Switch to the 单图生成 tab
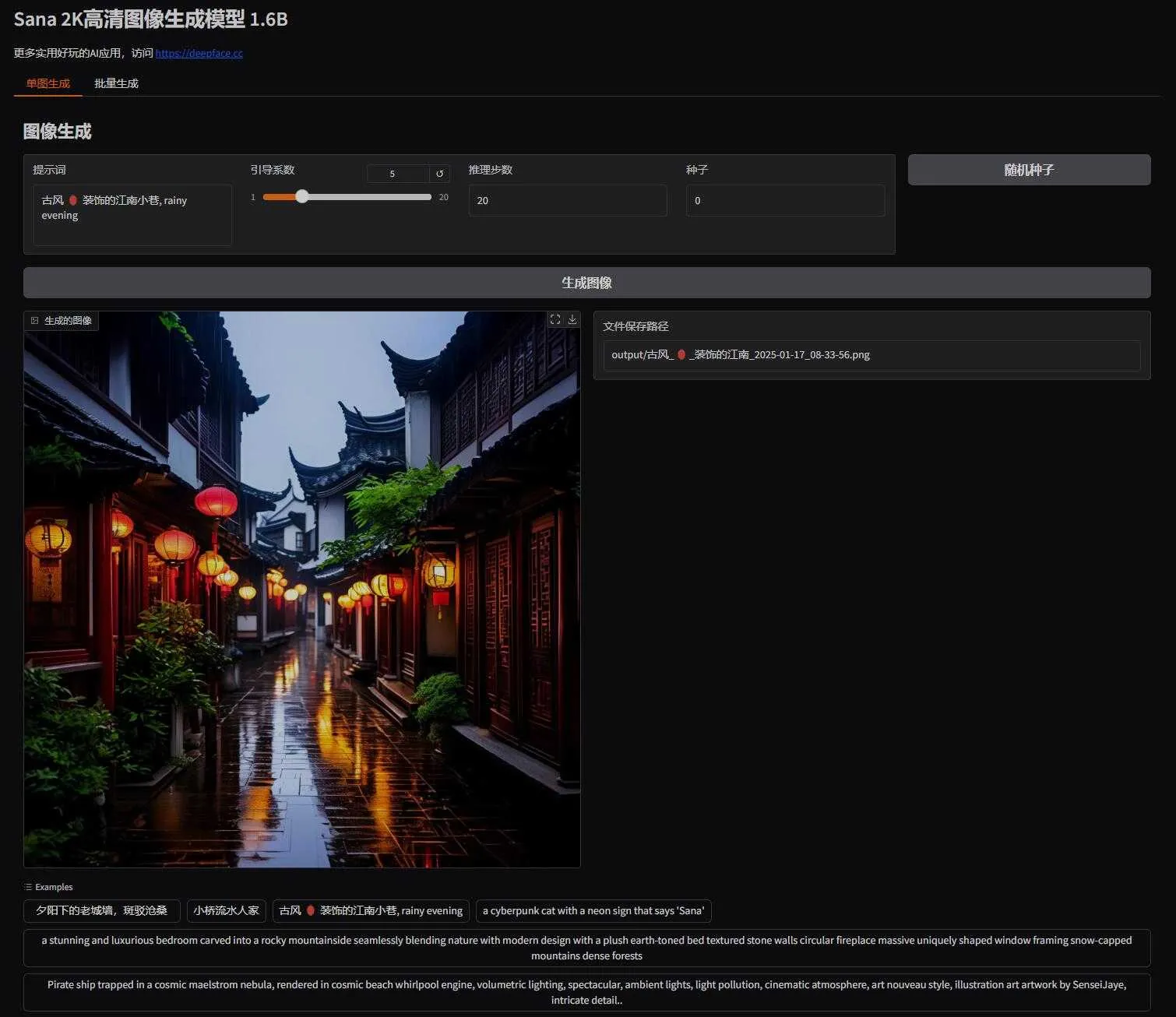The image size is (1176, 1017). click(48, 83)
